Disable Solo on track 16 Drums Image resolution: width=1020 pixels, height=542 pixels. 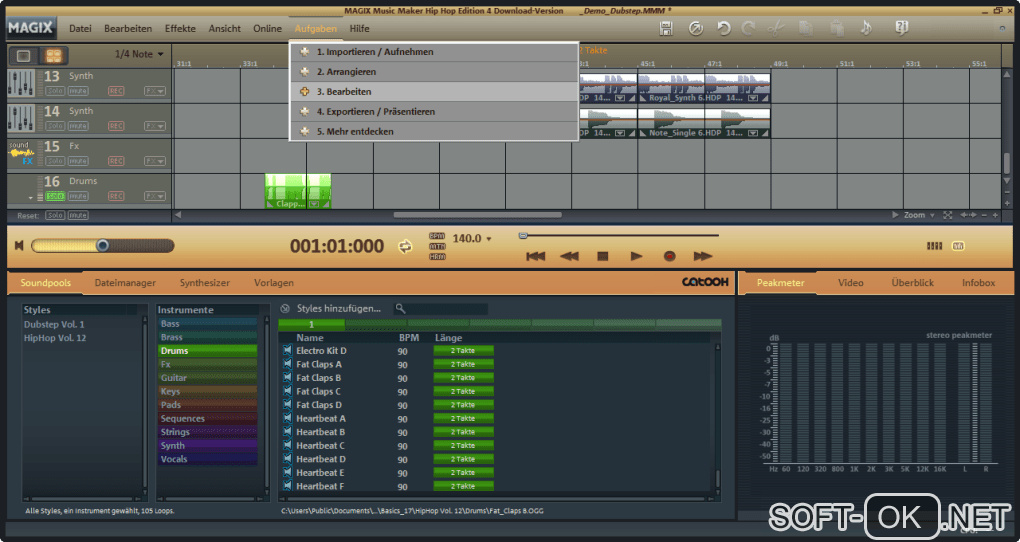pos(55,196)
